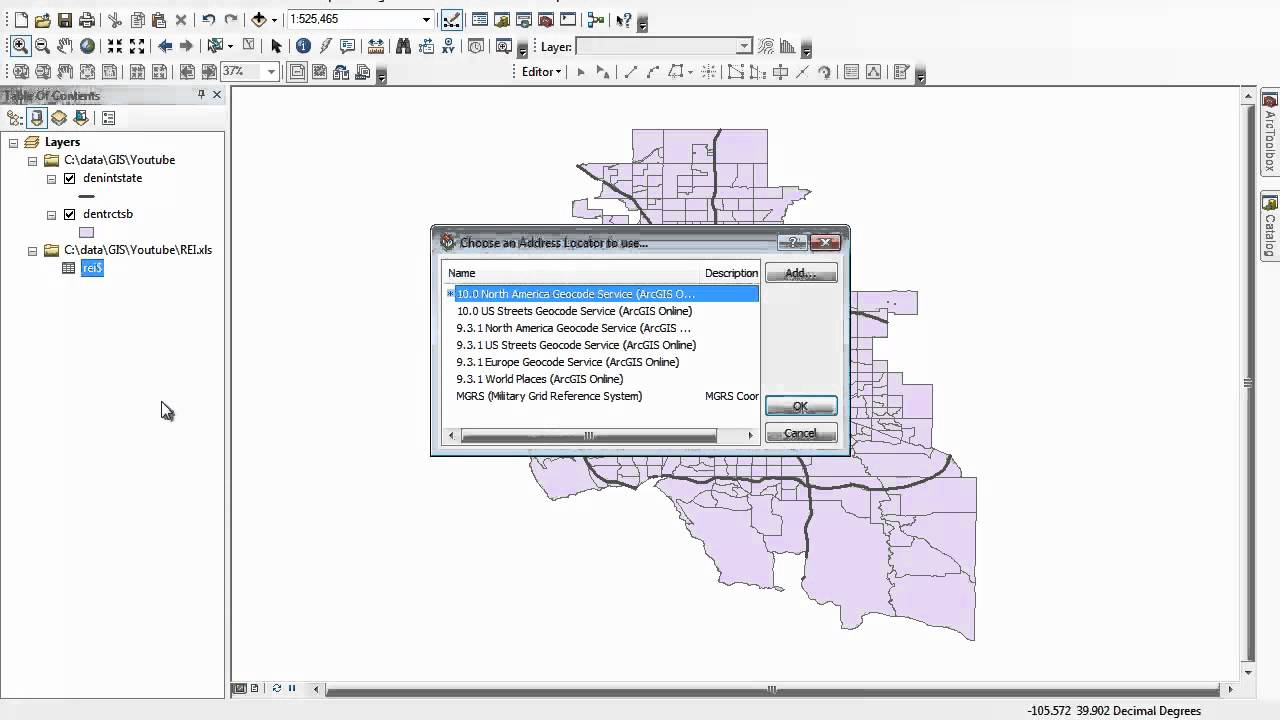Image resolution: width=1280 pixels, height=720 pixels.
Task: Click the Refresh view button below map
Action: click(277, 688)
